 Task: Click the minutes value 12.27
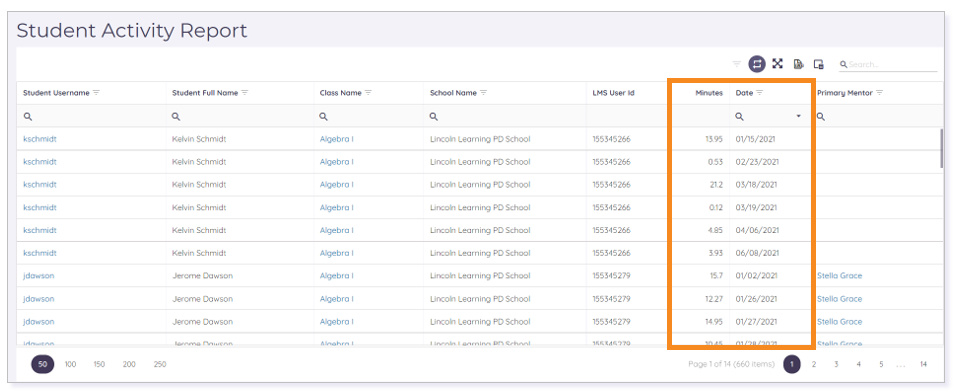tap(714, 299)
